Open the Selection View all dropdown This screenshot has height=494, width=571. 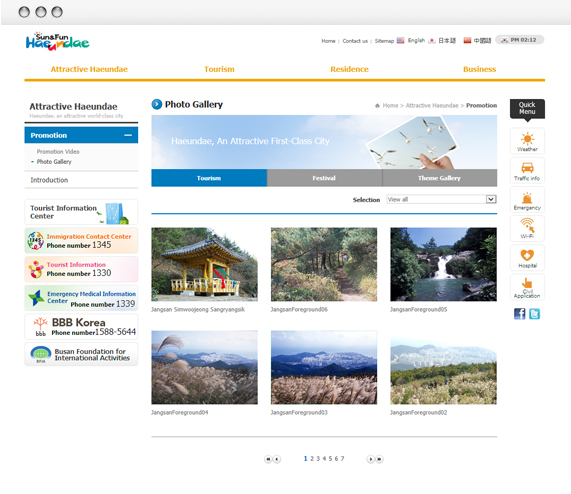pyautogui.click(x=441, y=199)
